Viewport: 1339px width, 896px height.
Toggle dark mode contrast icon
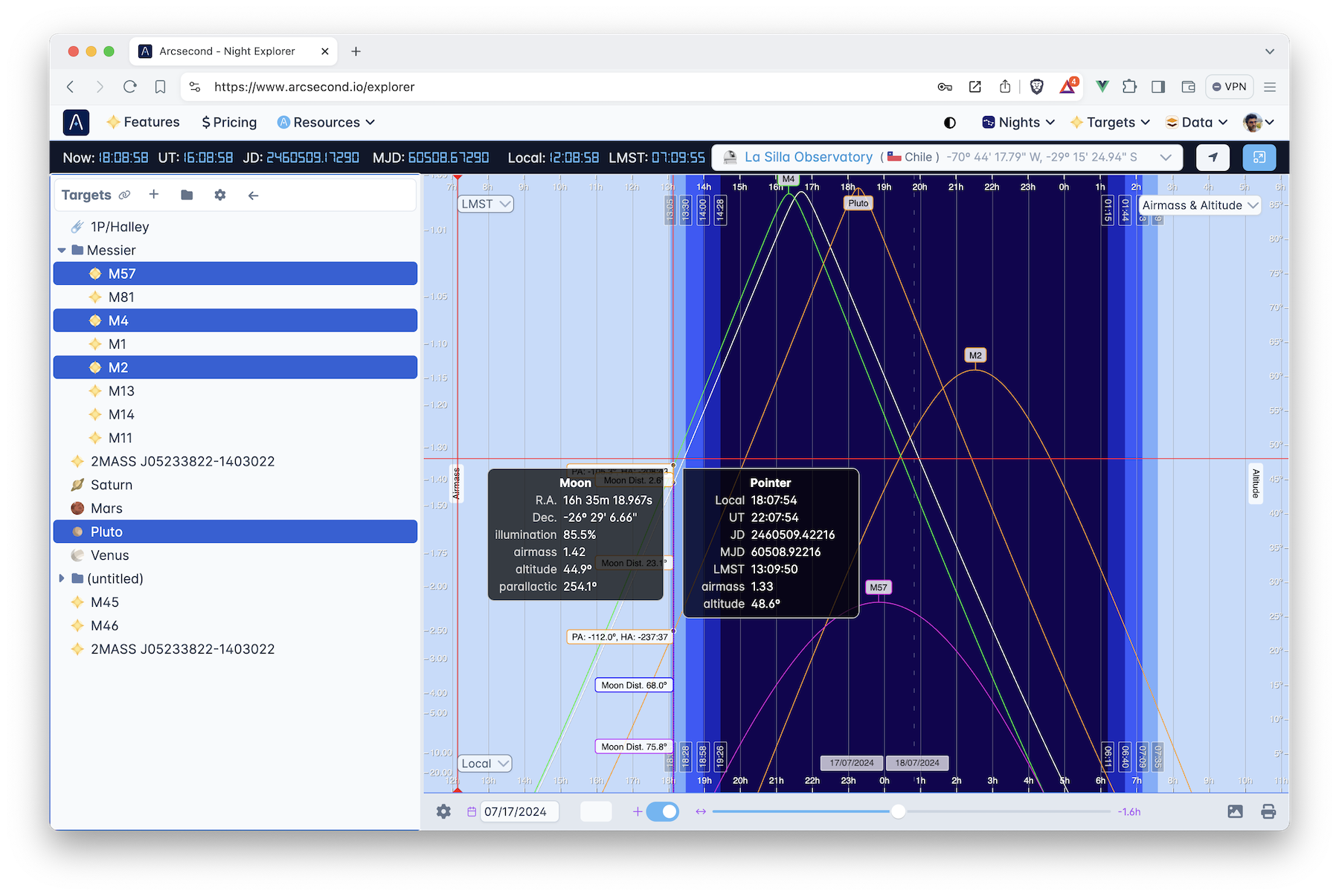950,123
